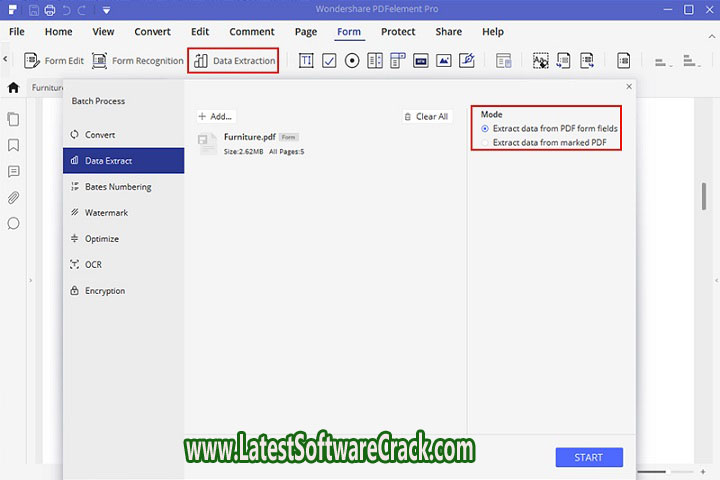720x480 pixels.
Task: Click the Undo arrow icon
Action: coord(67,10)
